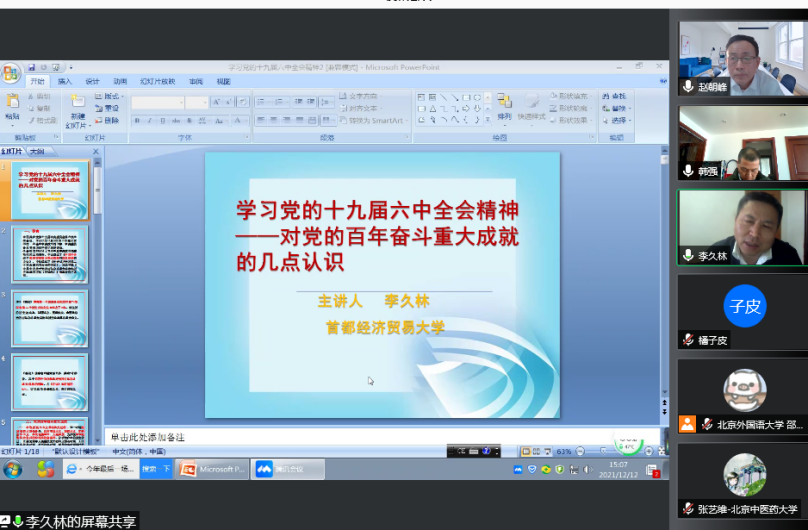The height and width of the screenshot is (530, 808).
Task: Click the New Slide icon
Action: 77,104
